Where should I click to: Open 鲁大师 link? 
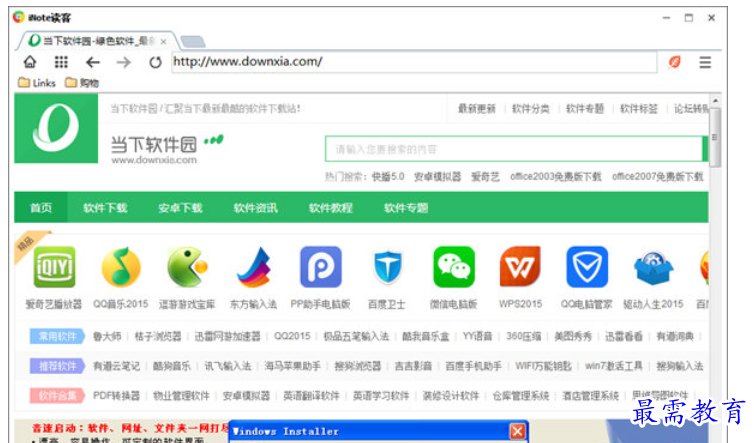[107, 336]
